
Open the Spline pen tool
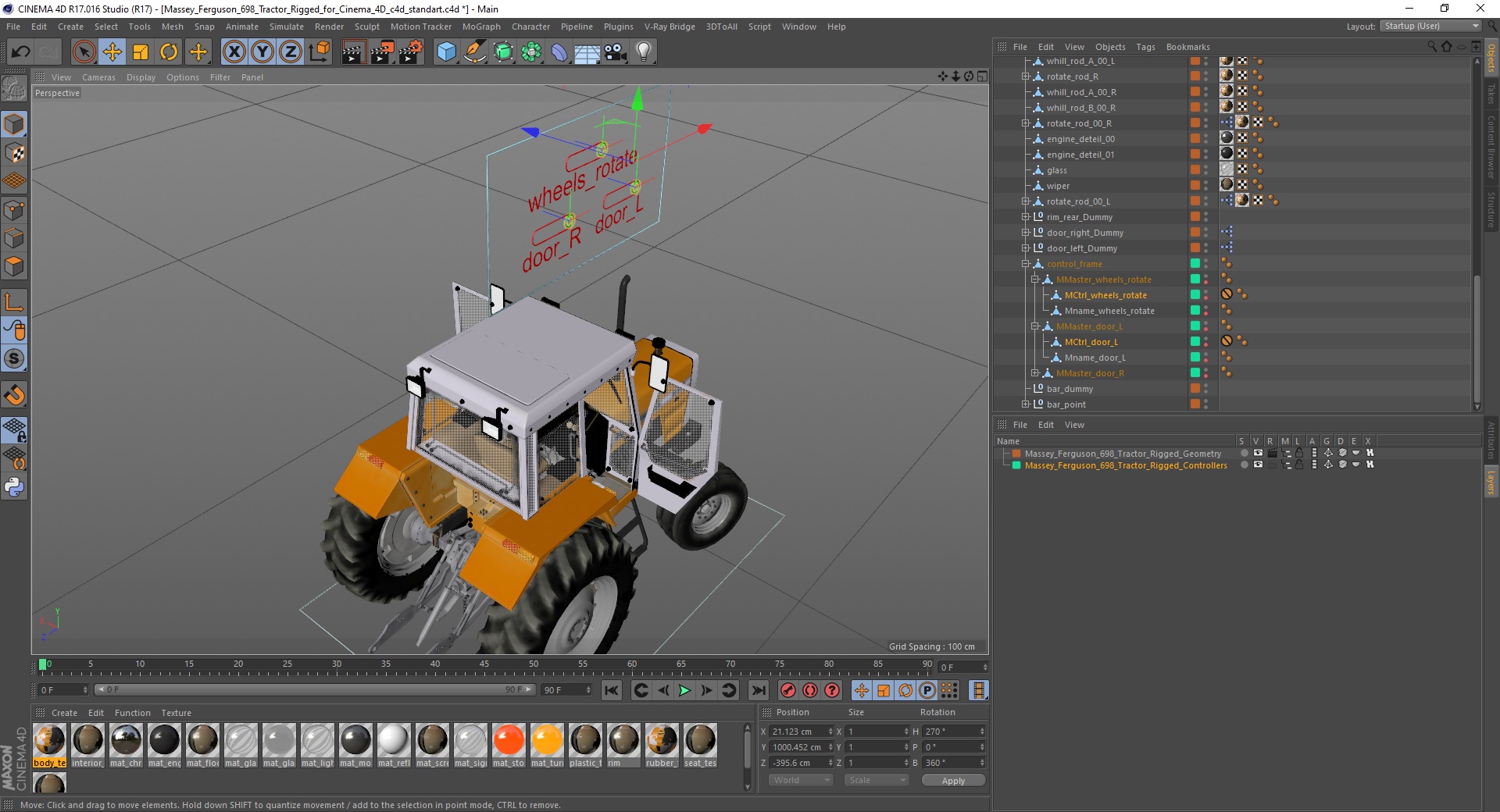[474, 52]
